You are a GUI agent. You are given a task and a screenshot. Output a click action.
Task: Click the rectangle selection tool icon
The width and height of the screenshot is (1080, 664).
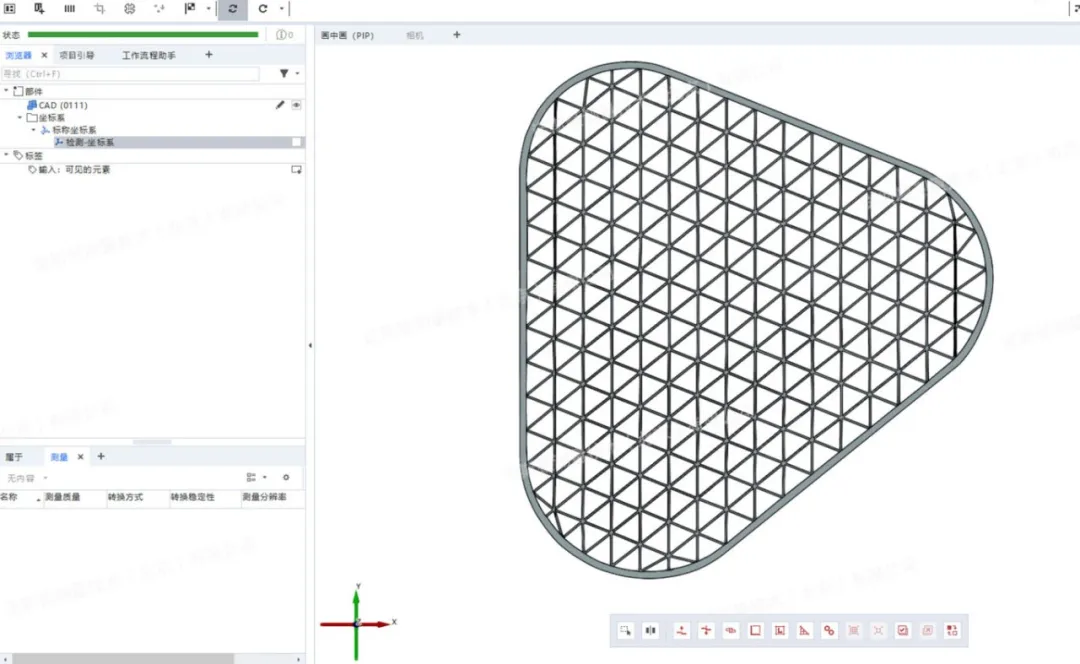tap(625, 630)
